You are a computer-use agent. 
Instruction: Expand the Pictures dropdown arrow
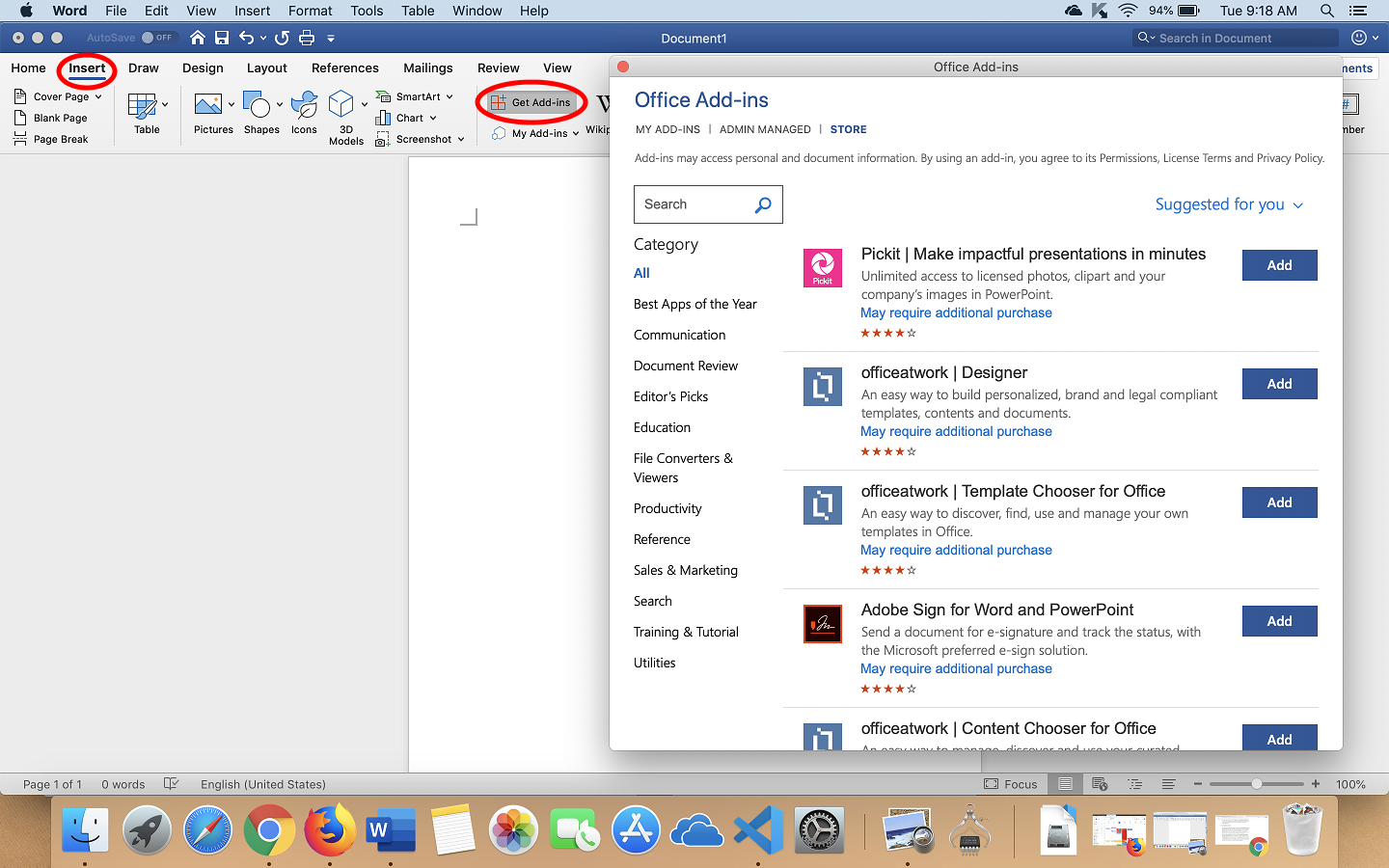231,104
